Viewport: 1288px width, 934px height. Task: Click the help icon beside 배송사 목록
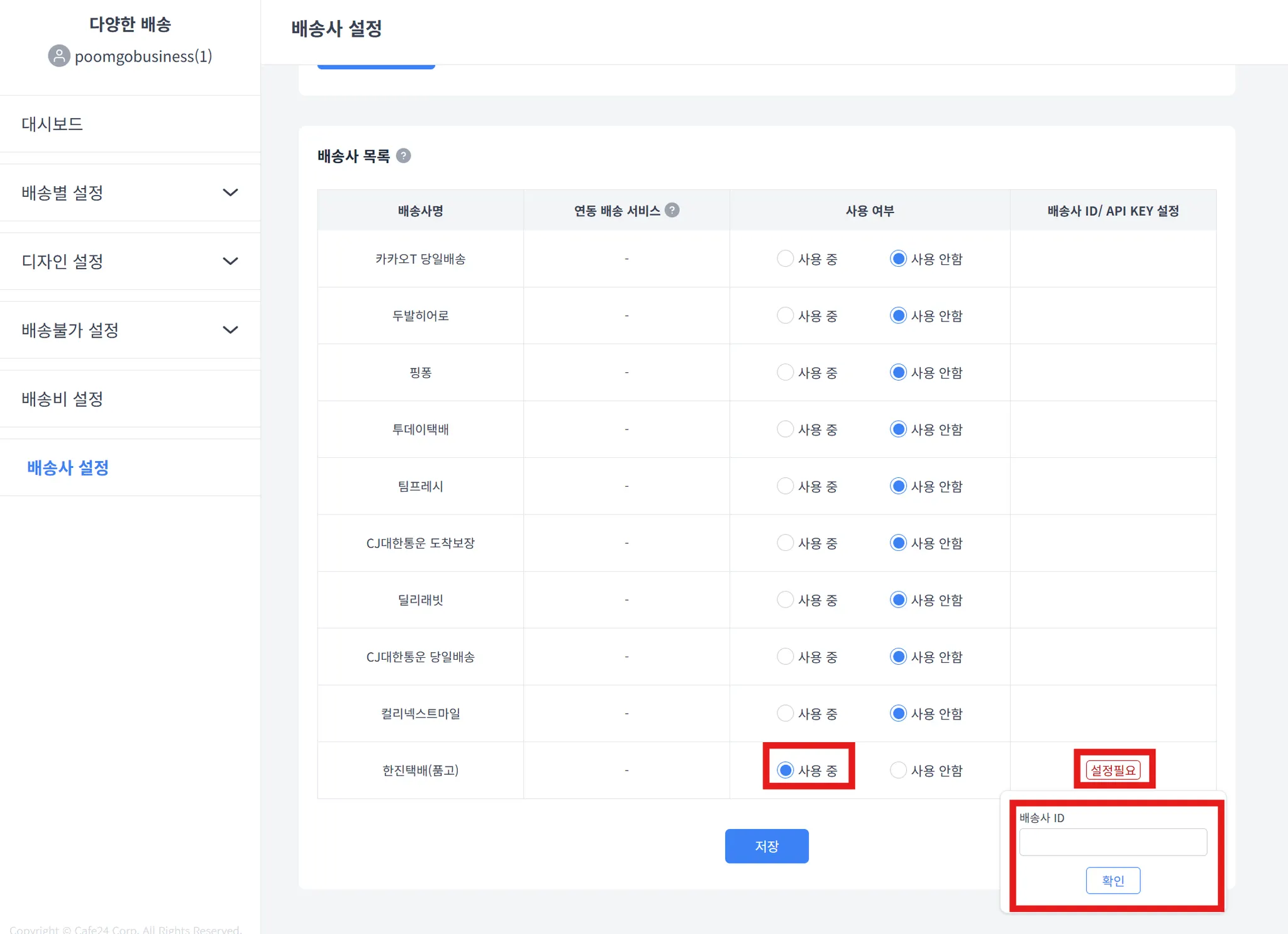coord(404,155)
